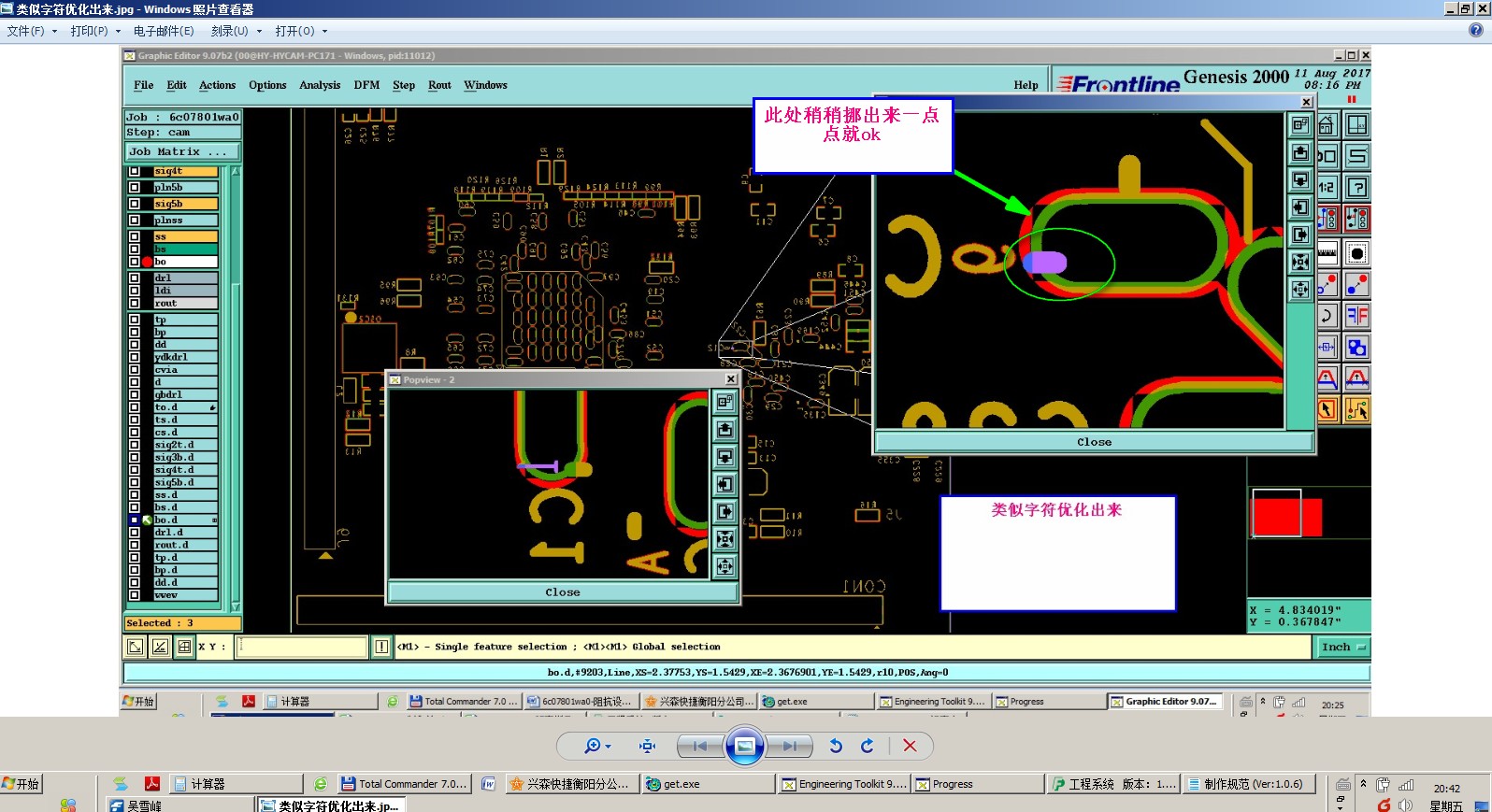Open the Analysis menu
Viewport: 1492px width, 812px height.
pos(320,85)
